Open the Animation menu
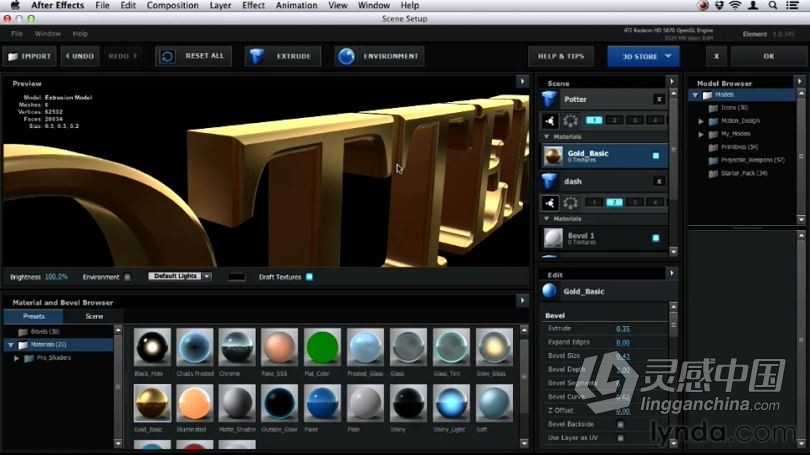 click(297, 5)
